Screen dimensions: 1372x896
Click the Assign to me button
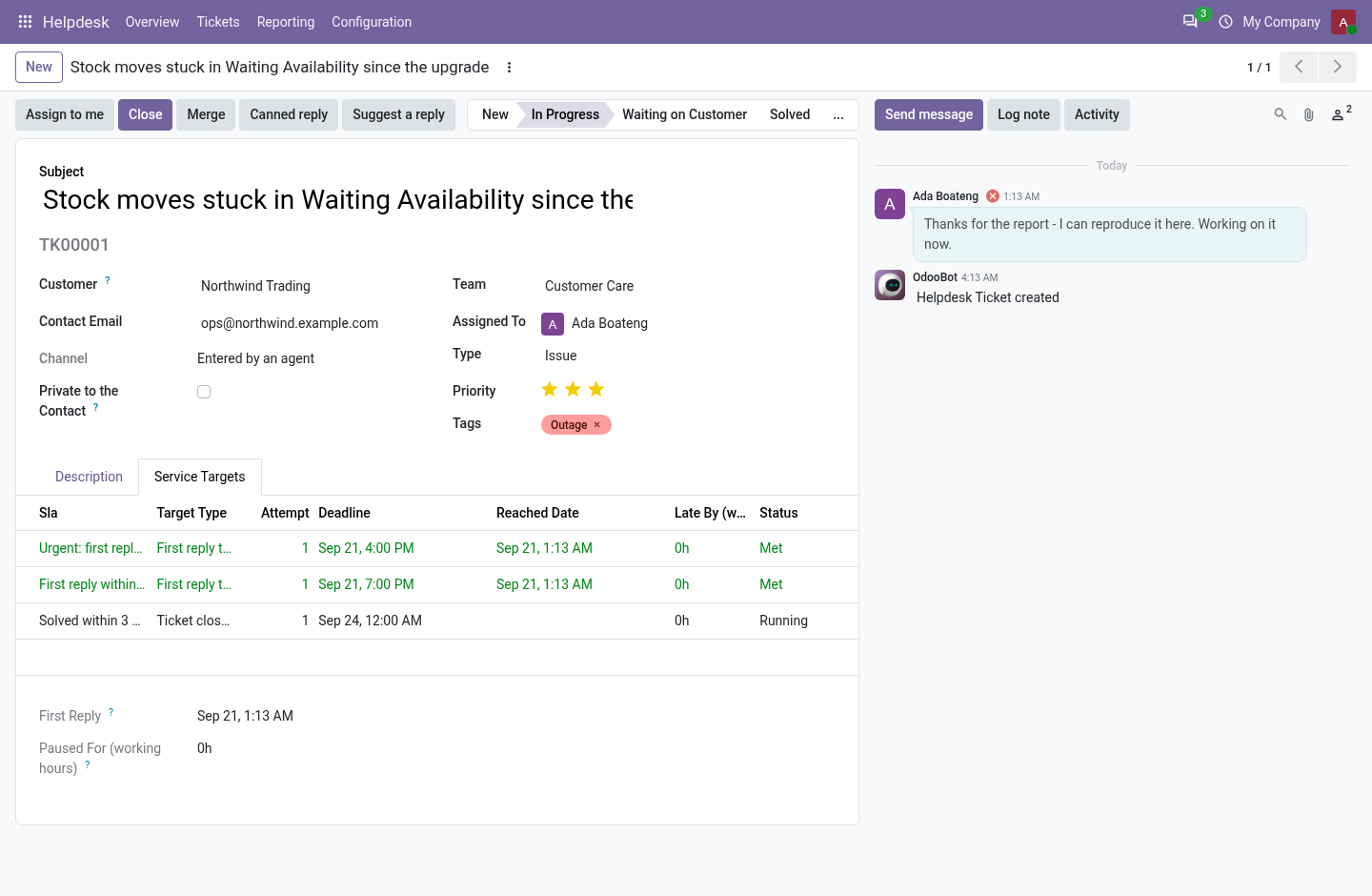65,114
